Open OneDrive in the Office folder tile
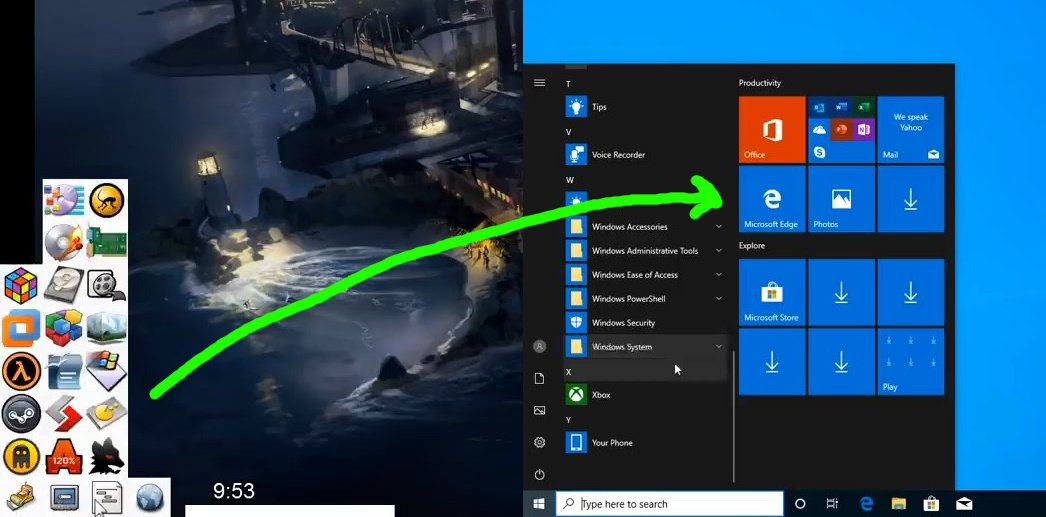 click(819, 129)
